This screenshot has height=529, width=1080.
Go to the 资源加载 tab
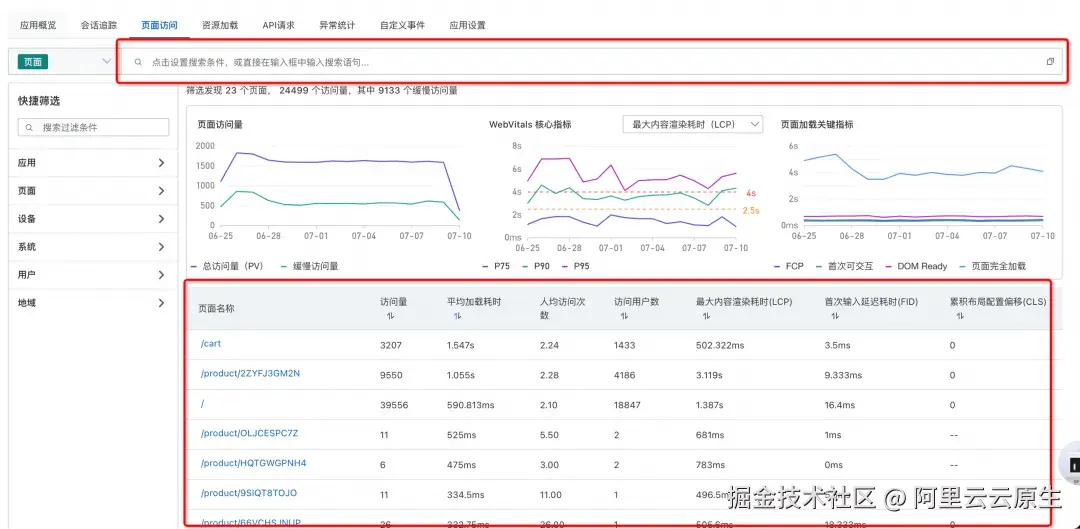220,25
